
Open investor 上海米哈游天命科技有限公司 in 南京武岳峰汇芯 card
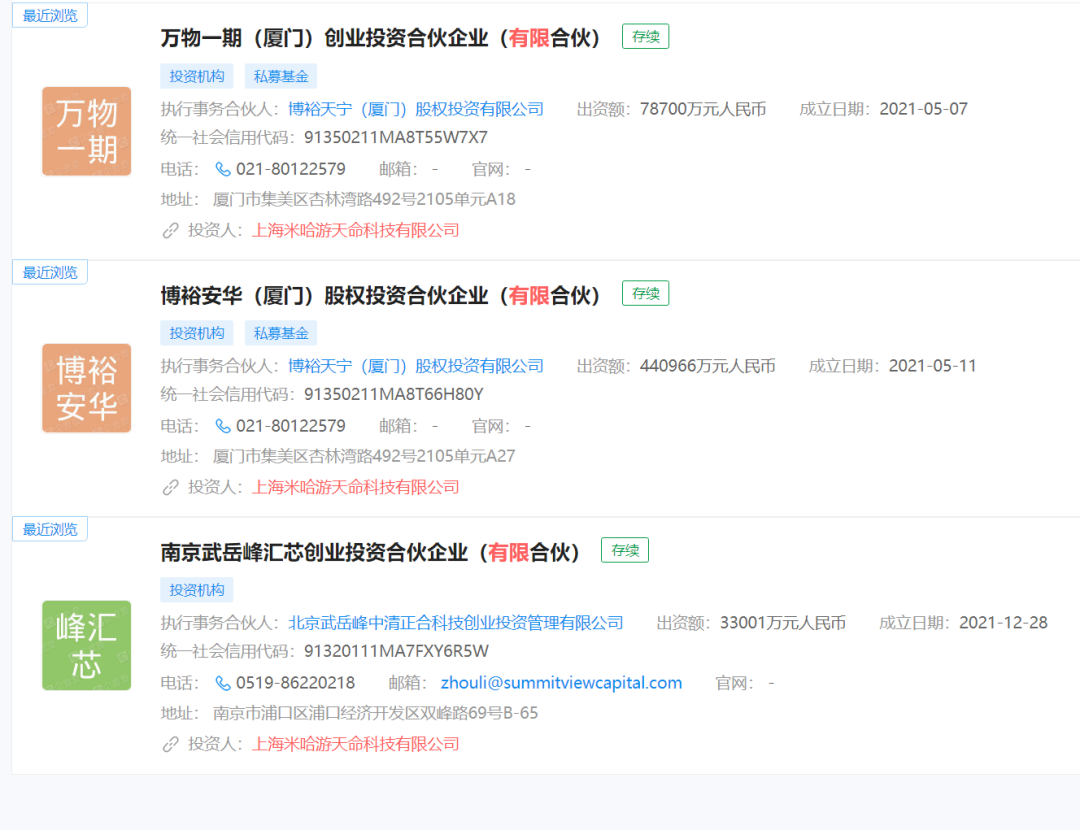[355, 744]
